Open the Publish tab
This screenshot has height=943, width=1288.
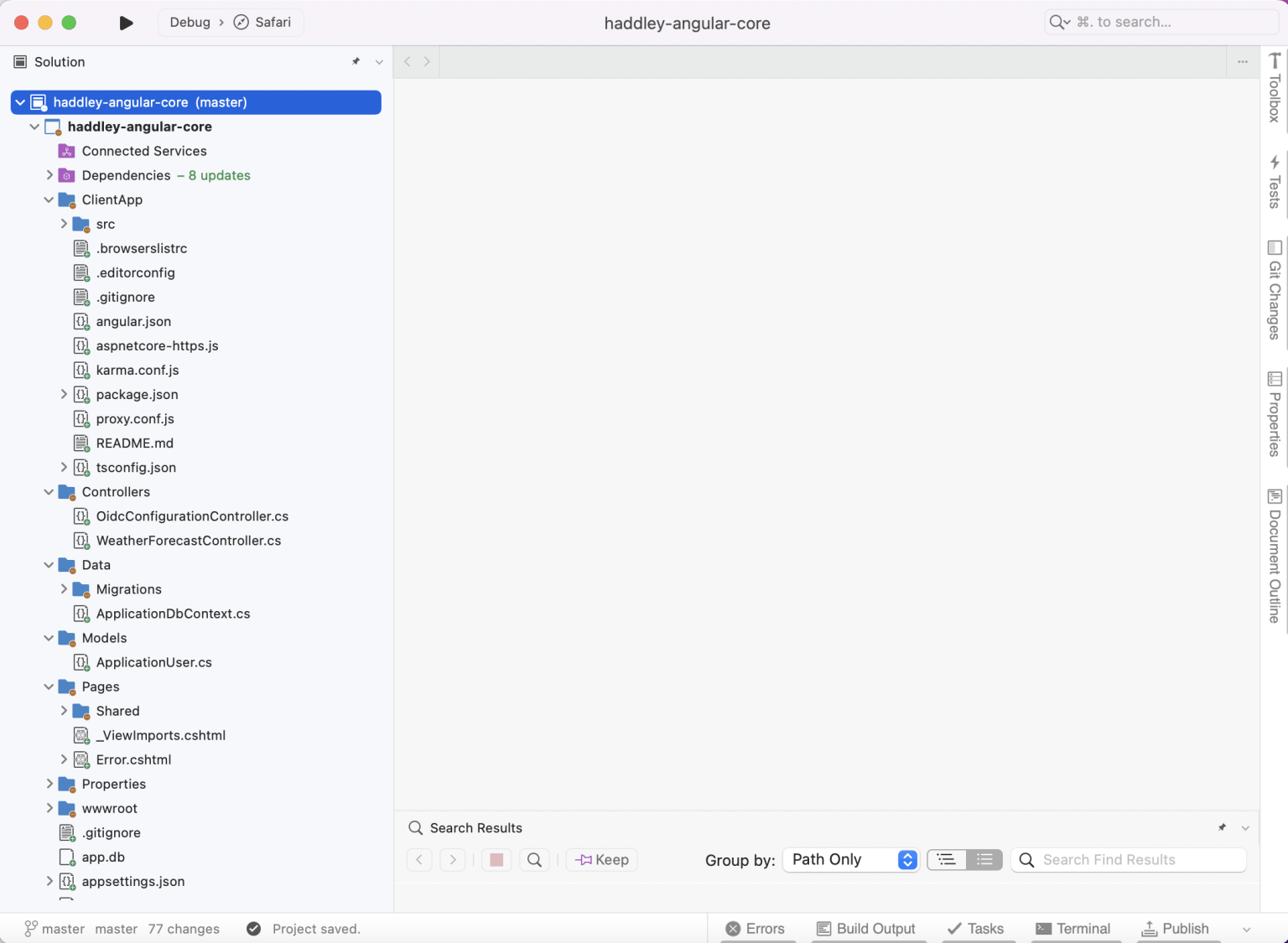[1176, 929]
